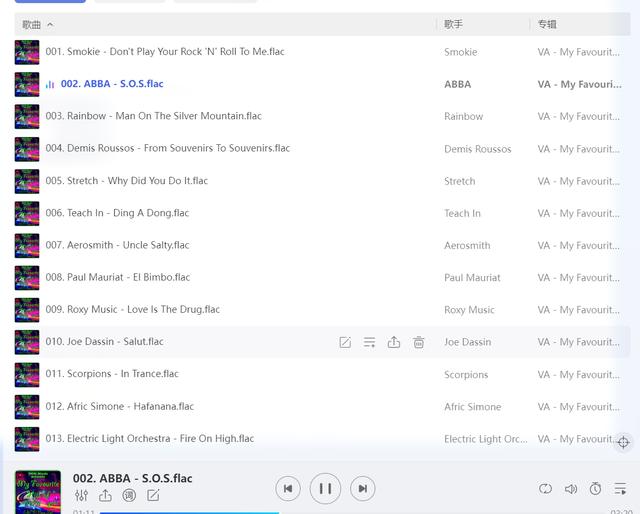Viewport: 640px width, 514px height.
Task: Show lyrics for the playing song
Action: 129,496
